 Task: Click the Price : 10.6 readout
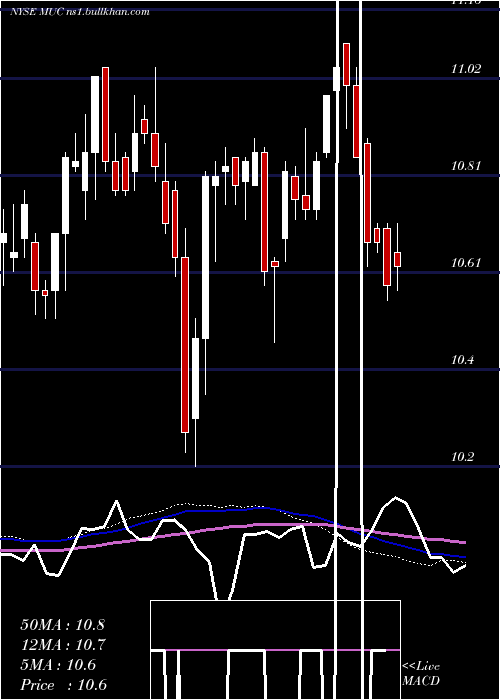63,685
